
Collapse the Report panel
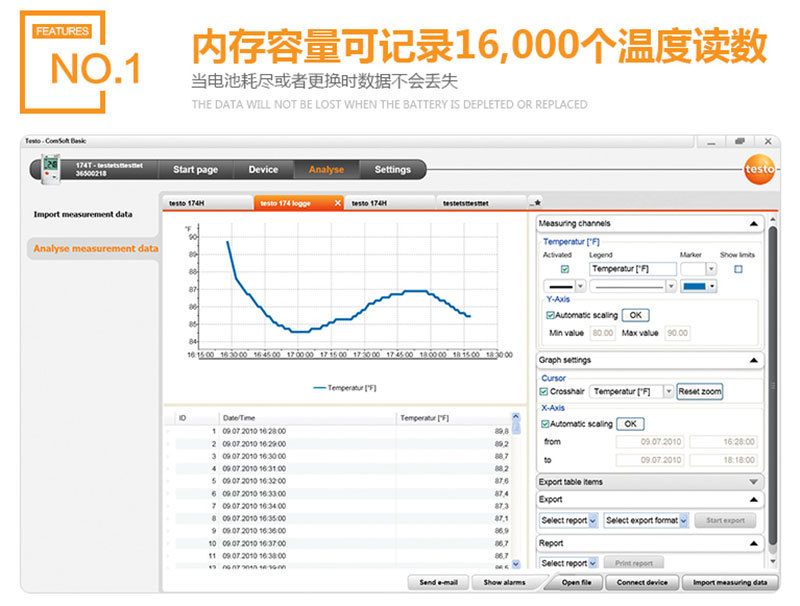coord(754,544)
